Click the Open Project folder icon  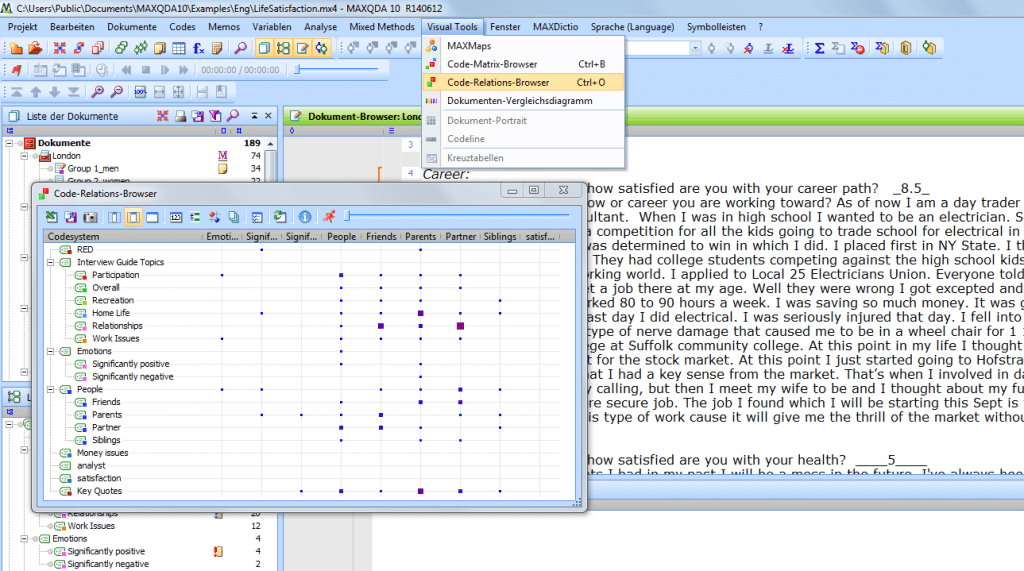coord(35,48)
